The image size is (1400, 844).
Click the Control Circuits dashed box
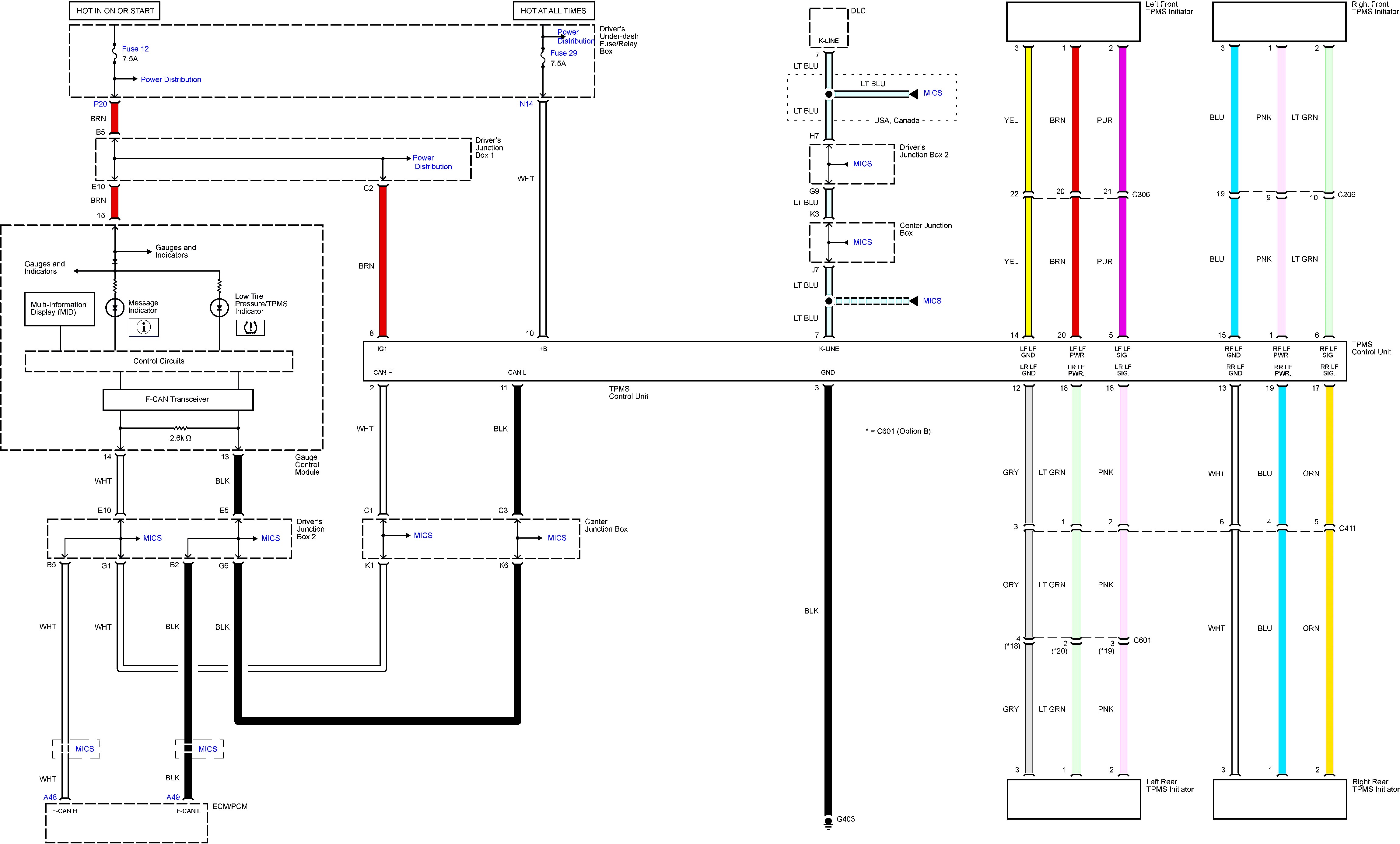(159, 361)
